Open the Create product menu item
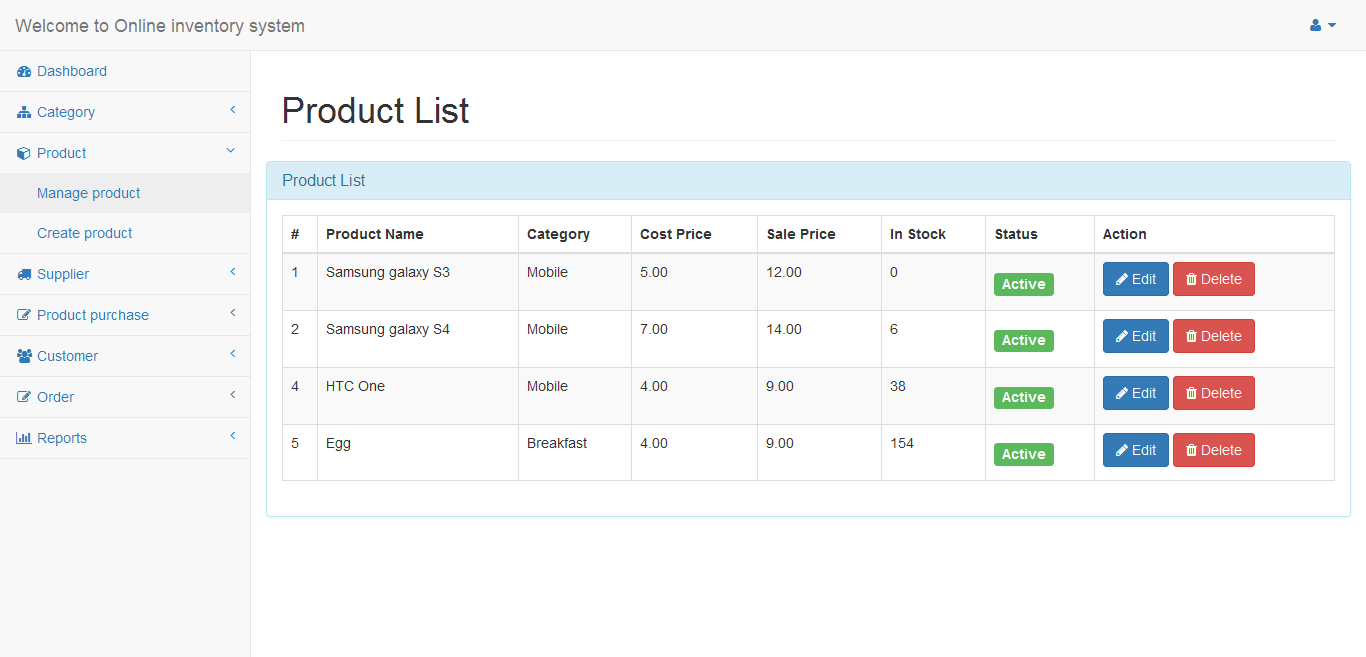The image size is (1366, 657). pos(84,232)
